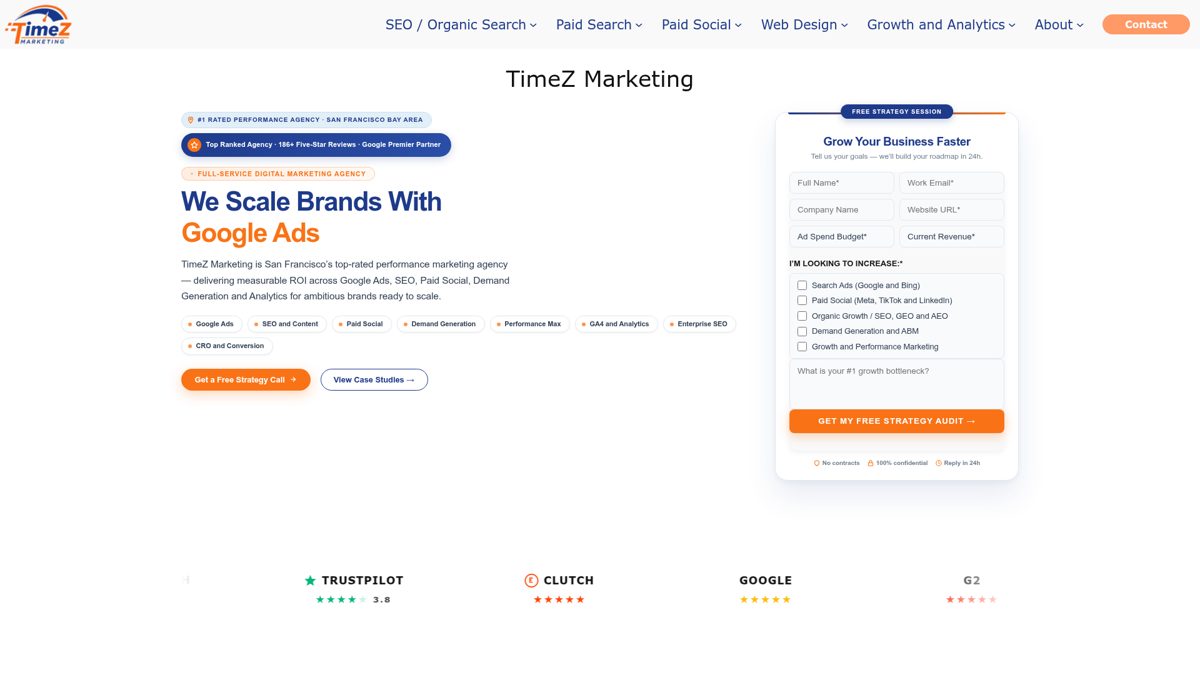Viewport: 1200px width, 675px height.
Task: Click the Full Name field
Action: [842, 183]
